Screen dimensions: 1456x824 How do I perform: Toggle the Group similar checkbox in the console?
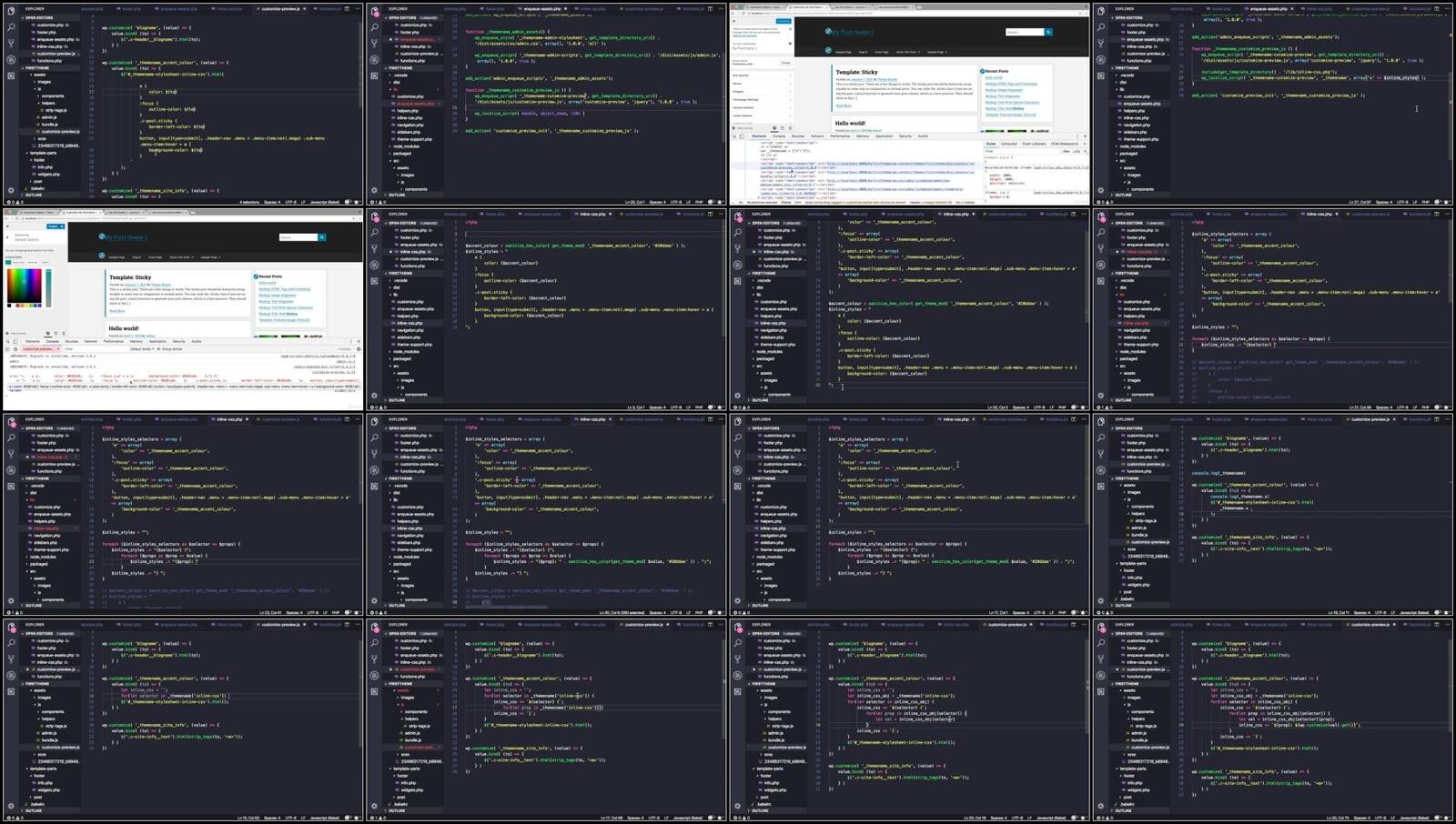pyautogui.click(x=157, y=348)
